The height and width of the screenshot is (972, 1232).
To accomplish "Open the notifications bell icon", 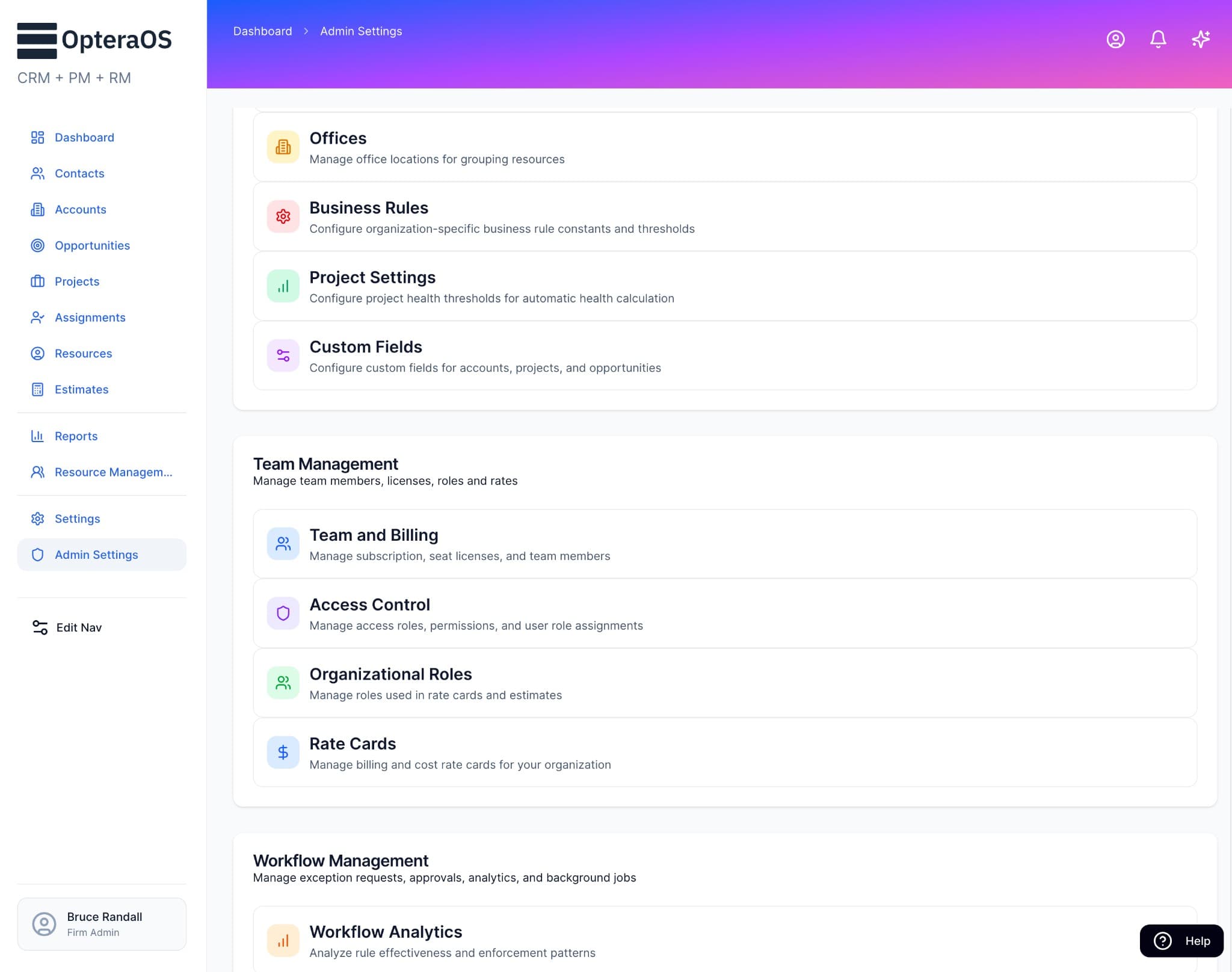I will pyautogui.click(x=1157, y=39).
